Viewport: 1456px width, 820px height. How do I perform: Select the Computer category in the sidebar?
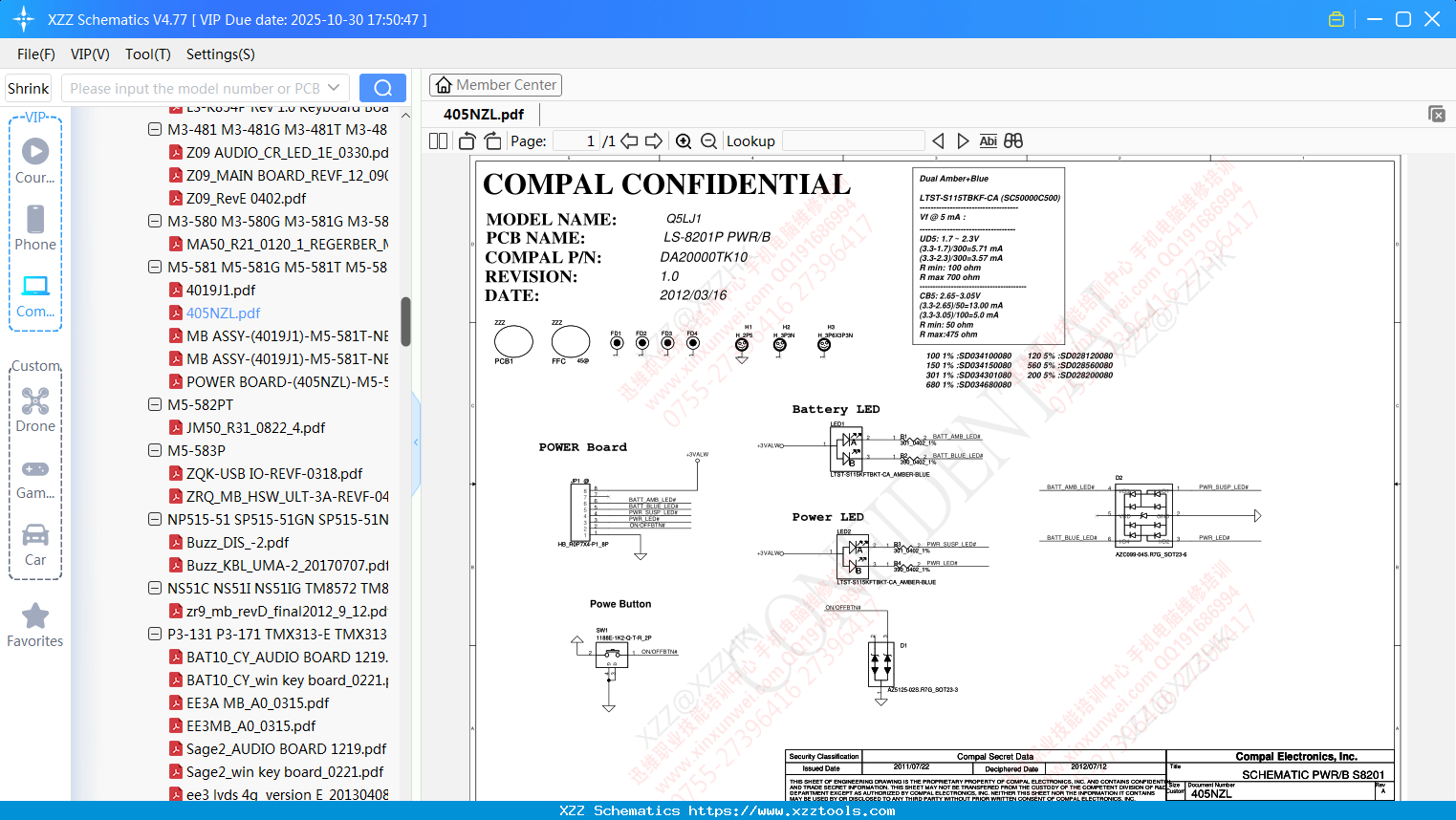point(35,296)
